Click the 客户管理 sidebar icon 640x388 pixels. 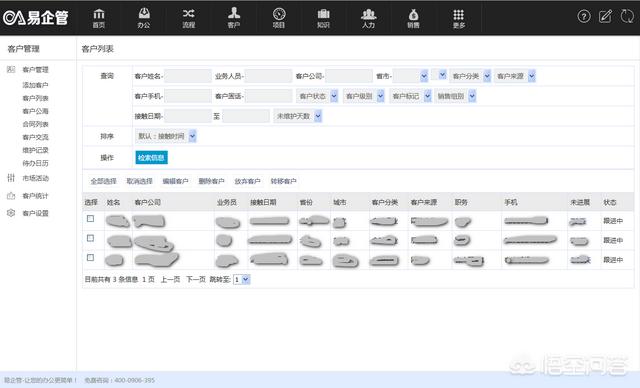pyautogui.click(x=11, y=69)
